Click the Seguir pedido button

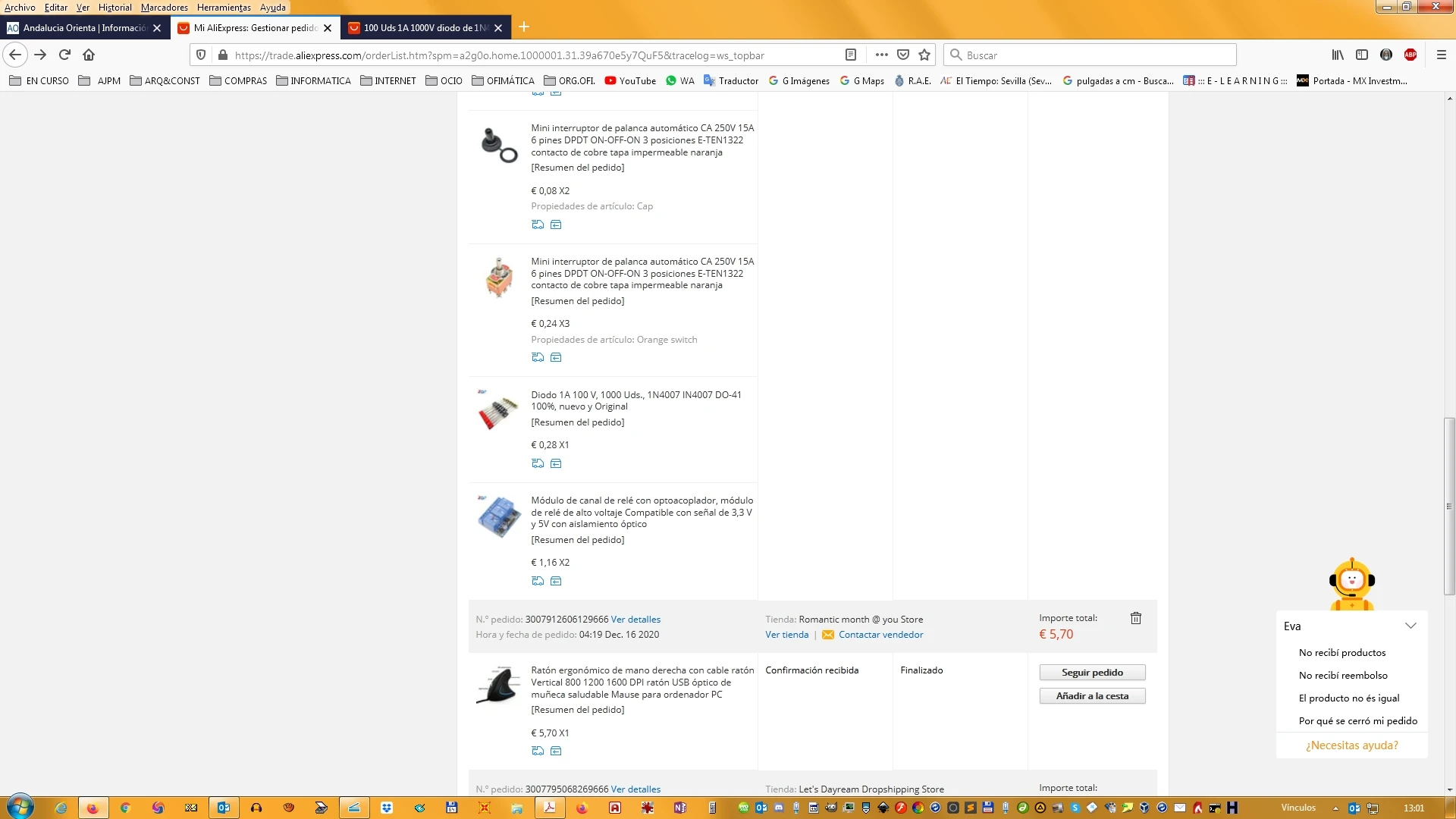coord(1091,673)
